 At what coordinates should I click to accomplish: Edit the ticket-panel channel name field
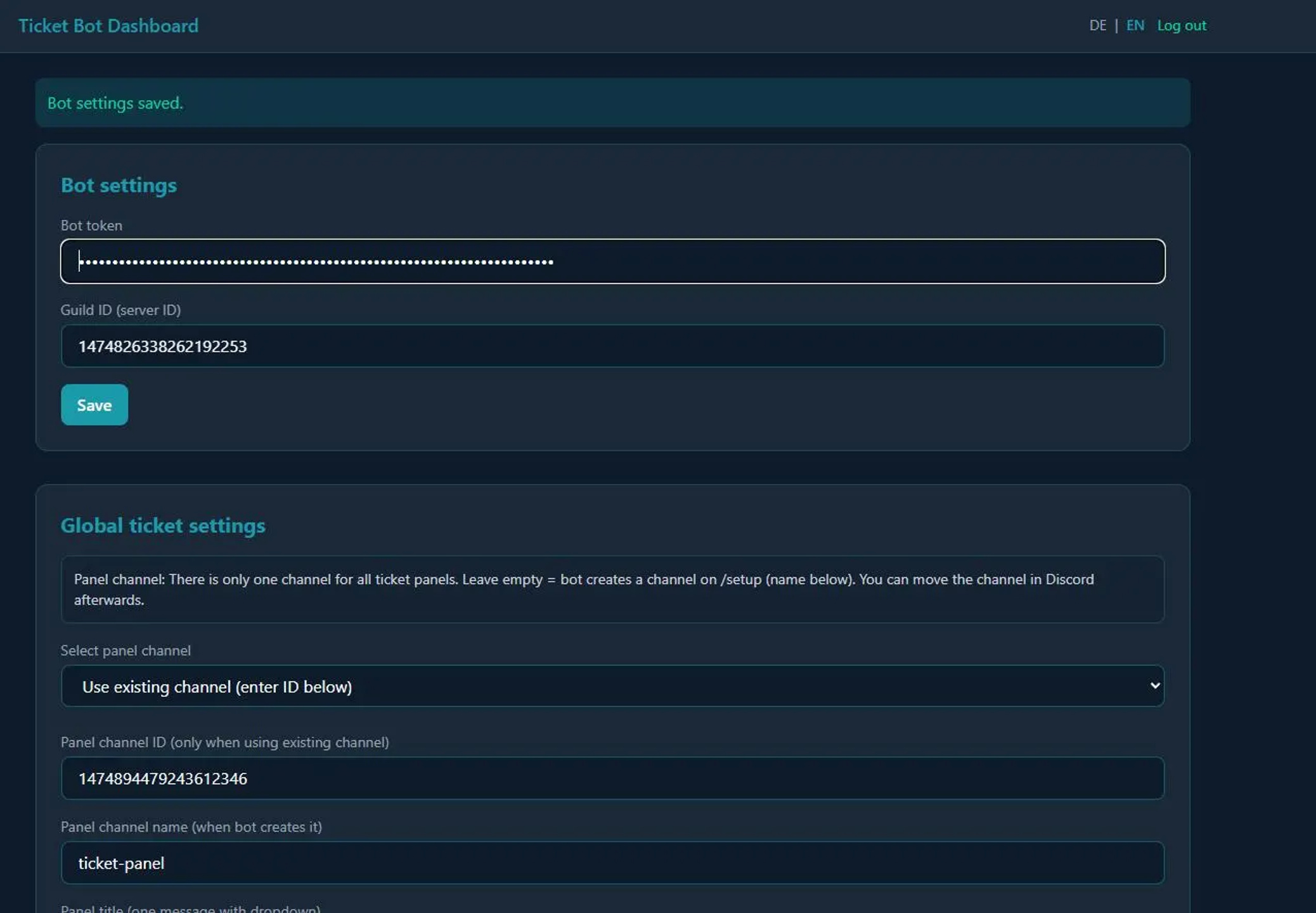point(612,863)
